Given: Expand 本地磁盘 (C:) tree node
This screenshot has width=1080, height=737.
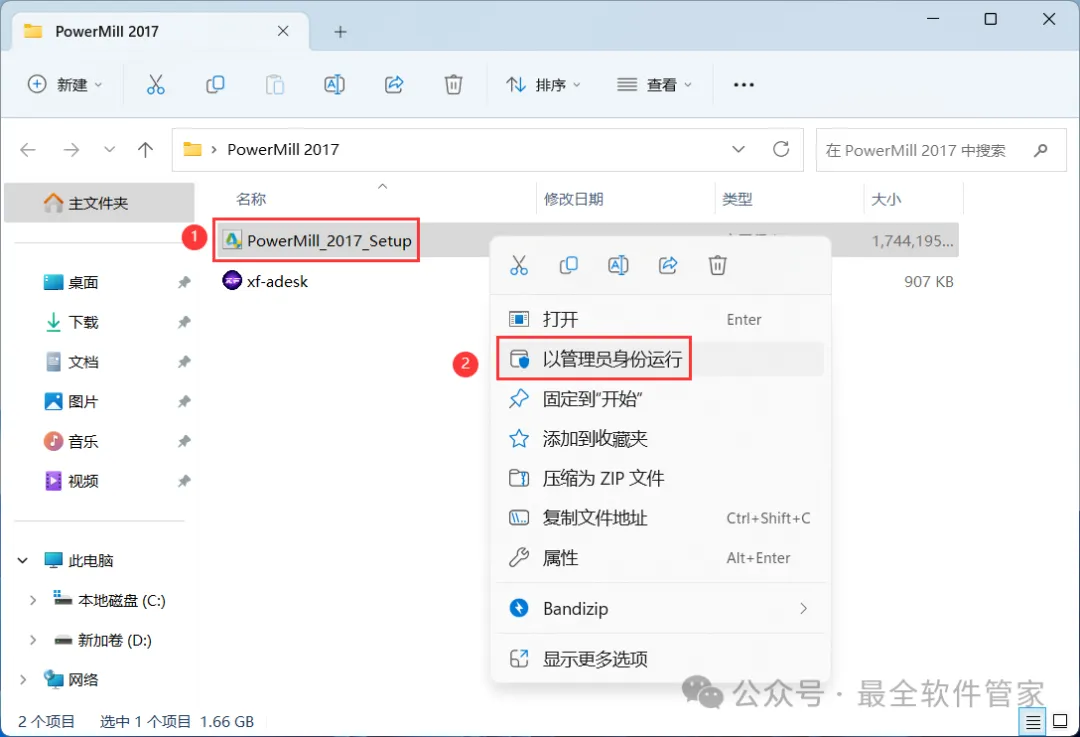Looking at the screenshot, I should pos(32,601).
